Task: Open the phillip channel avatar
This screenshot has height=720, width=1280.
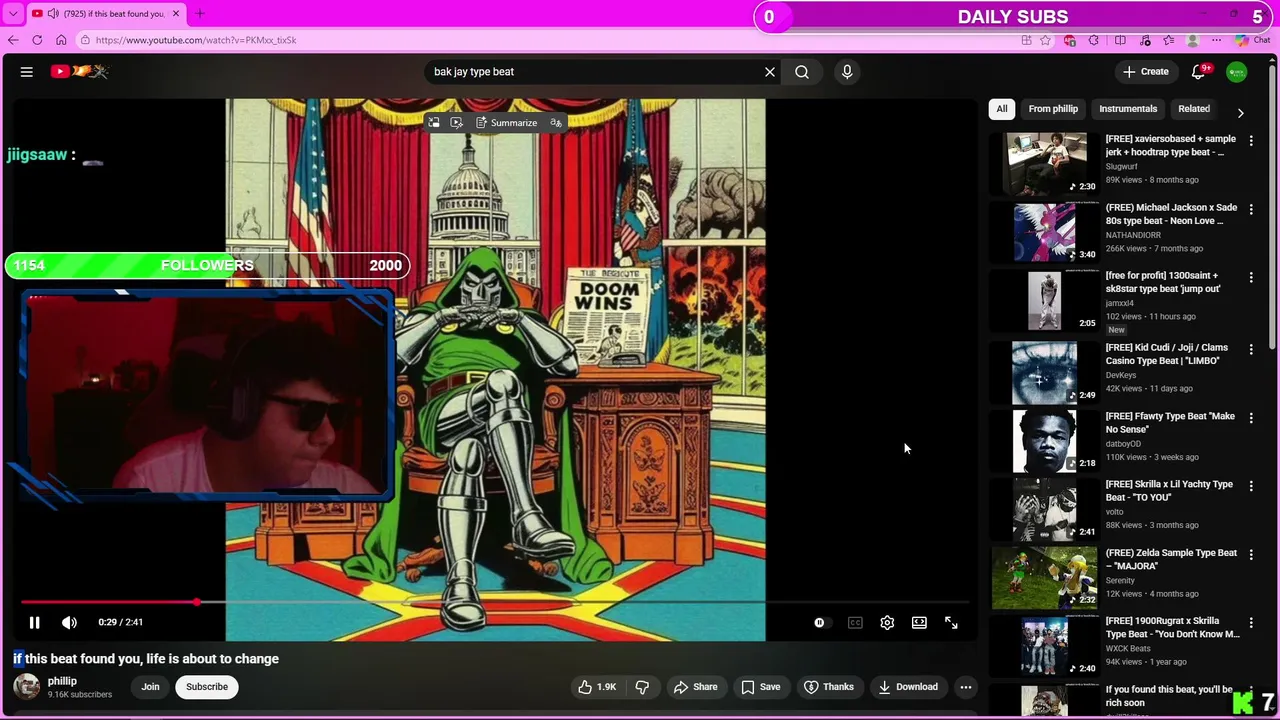Action: pyautogui.click(x=27, y=686)
